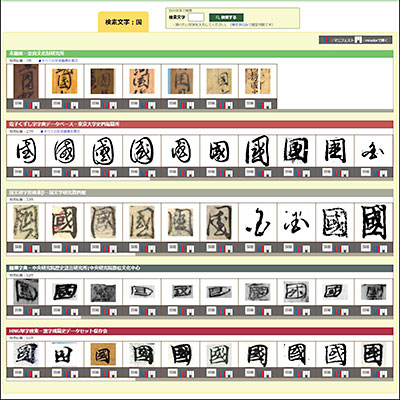Click the IIIF icon under the last 国文研 thumbnail

pyautogui.click(x=376, y=249)
